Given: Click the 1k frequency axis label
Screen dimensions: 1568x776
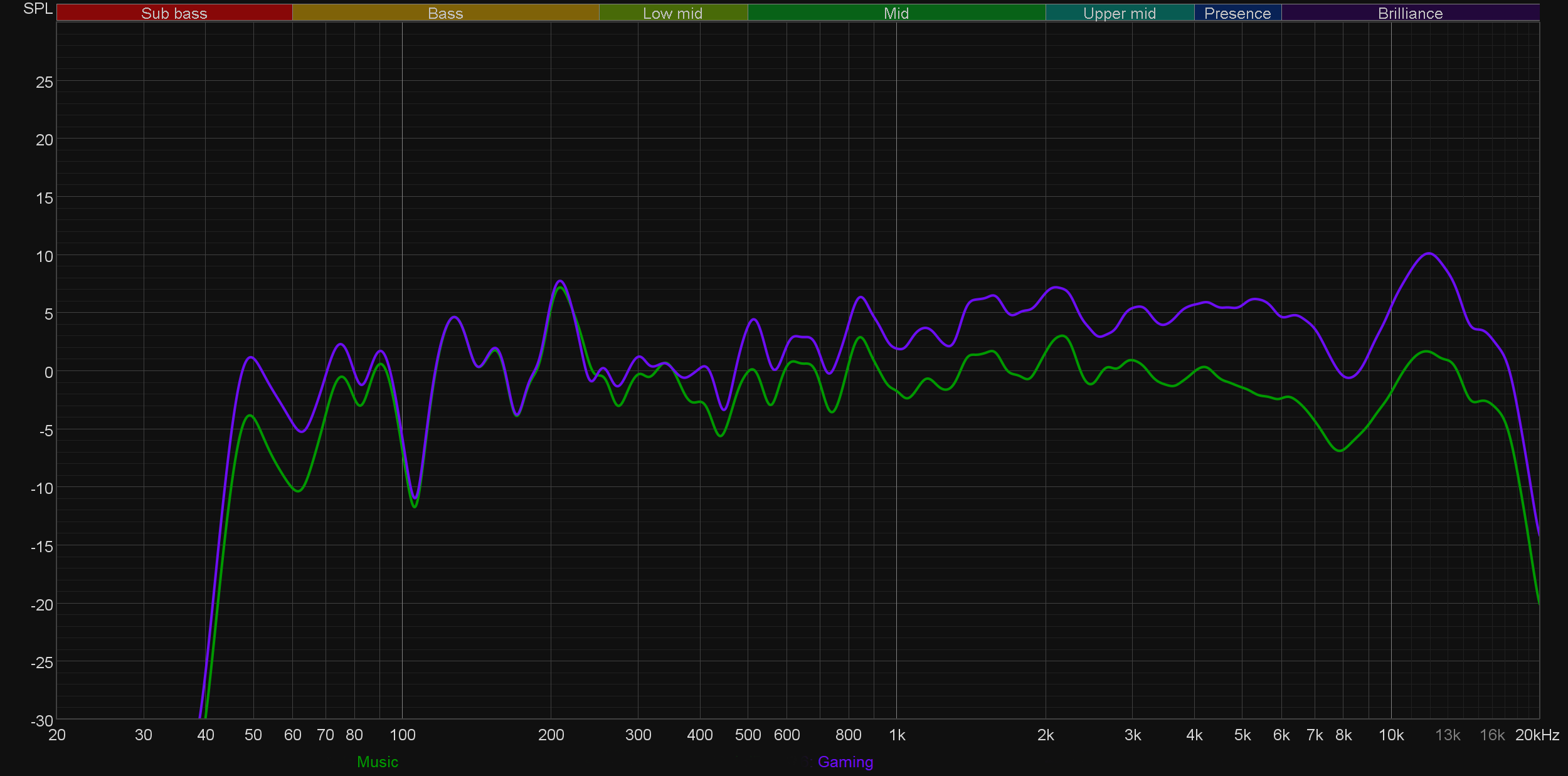Looking at the screenshot, I should pyautogui.click(x=897, y=735).
